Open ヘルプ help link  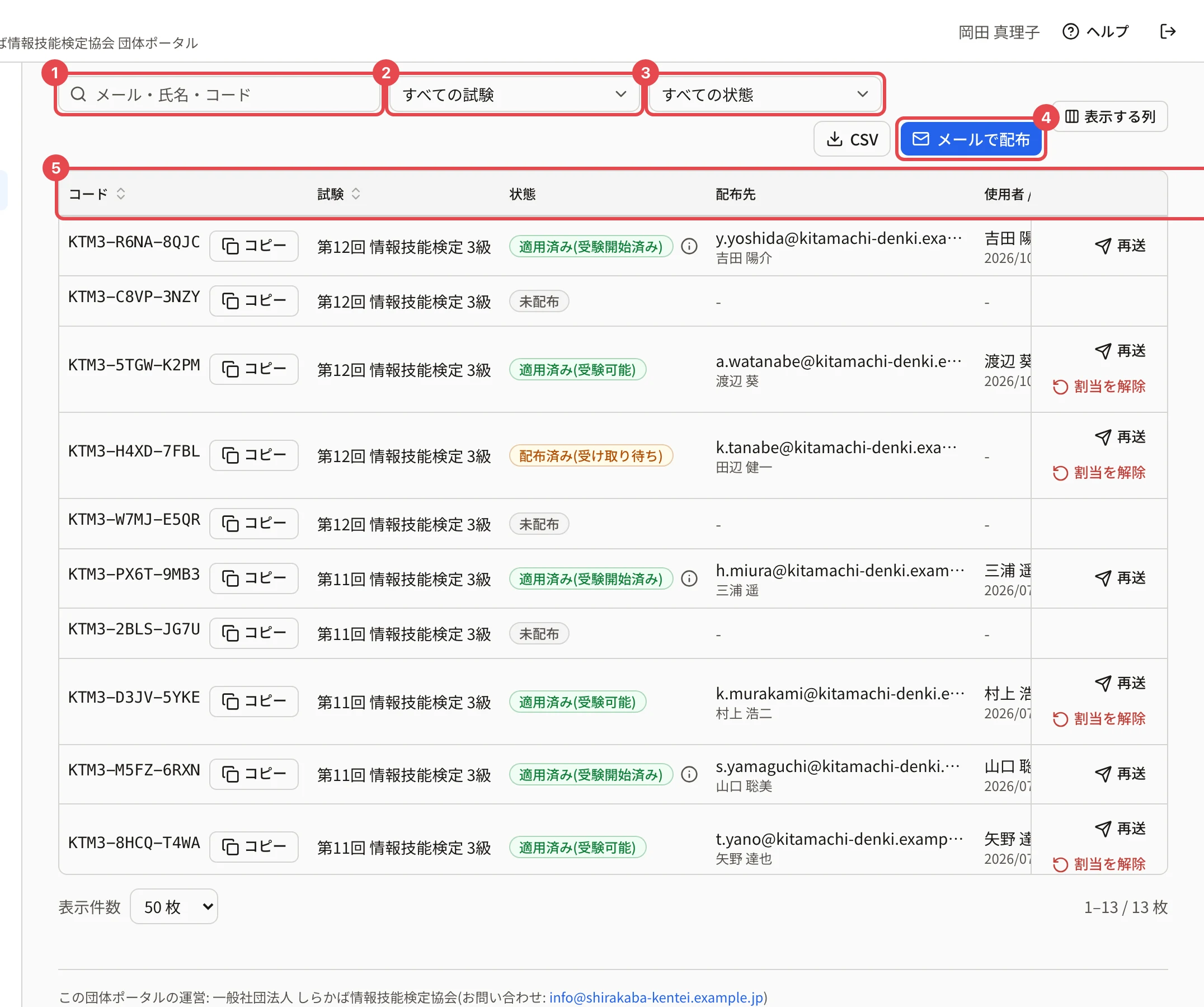[x=1095, y=31]
